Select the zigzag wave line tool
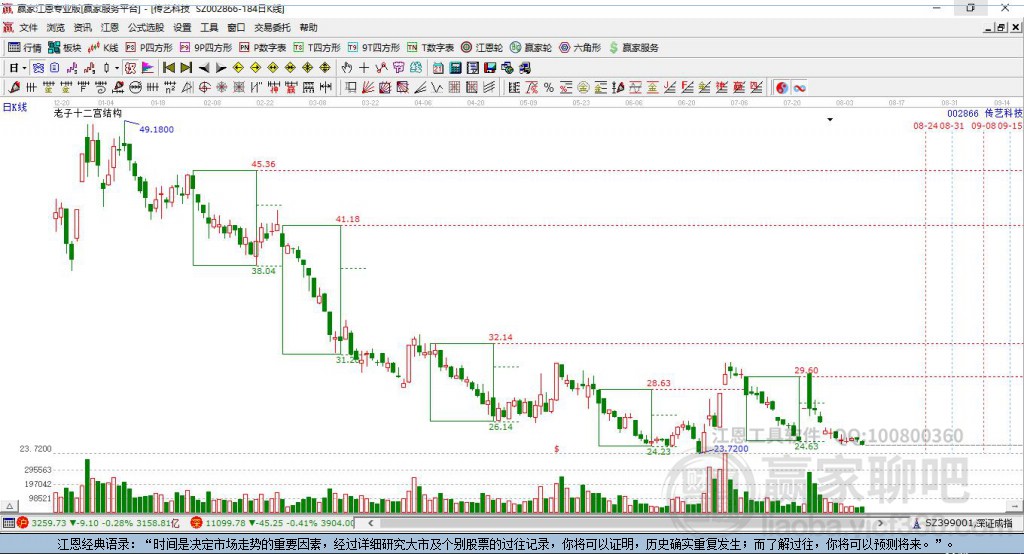Screen dimensions: 1024x554 tap(436, 88)
